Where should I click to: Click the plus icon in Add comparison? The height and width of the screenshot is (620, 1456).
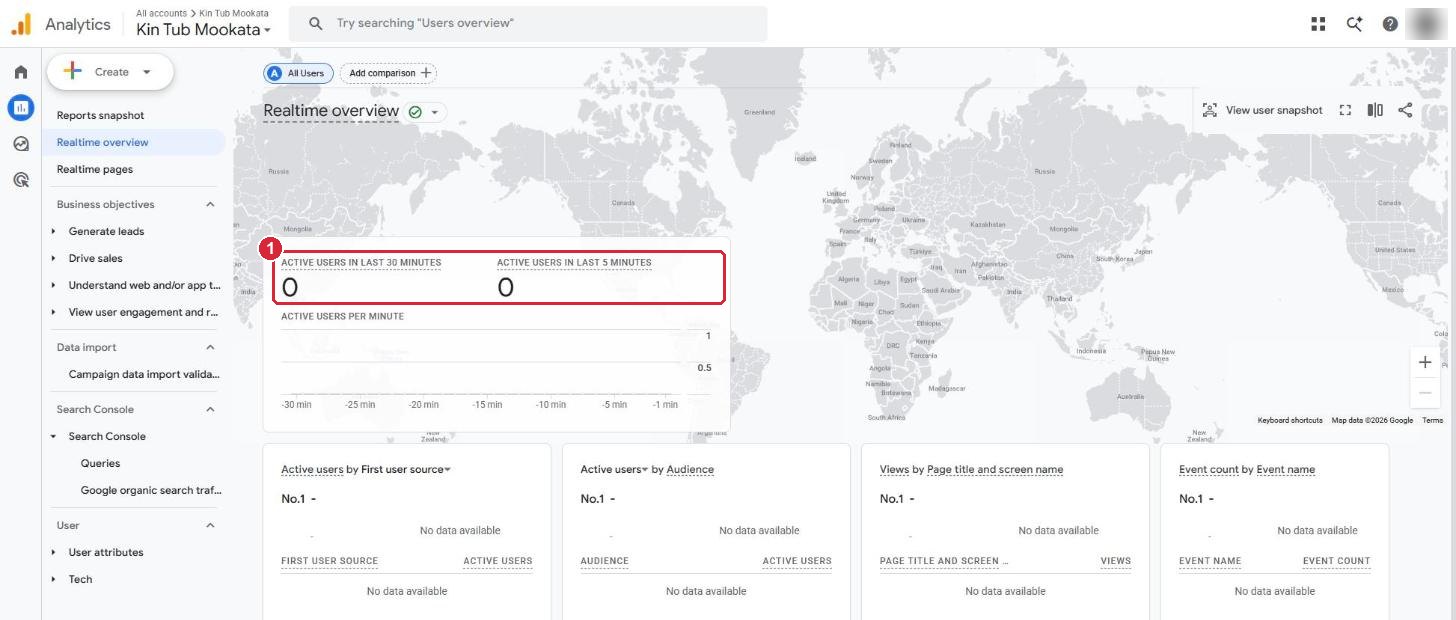tap(426, 73)
